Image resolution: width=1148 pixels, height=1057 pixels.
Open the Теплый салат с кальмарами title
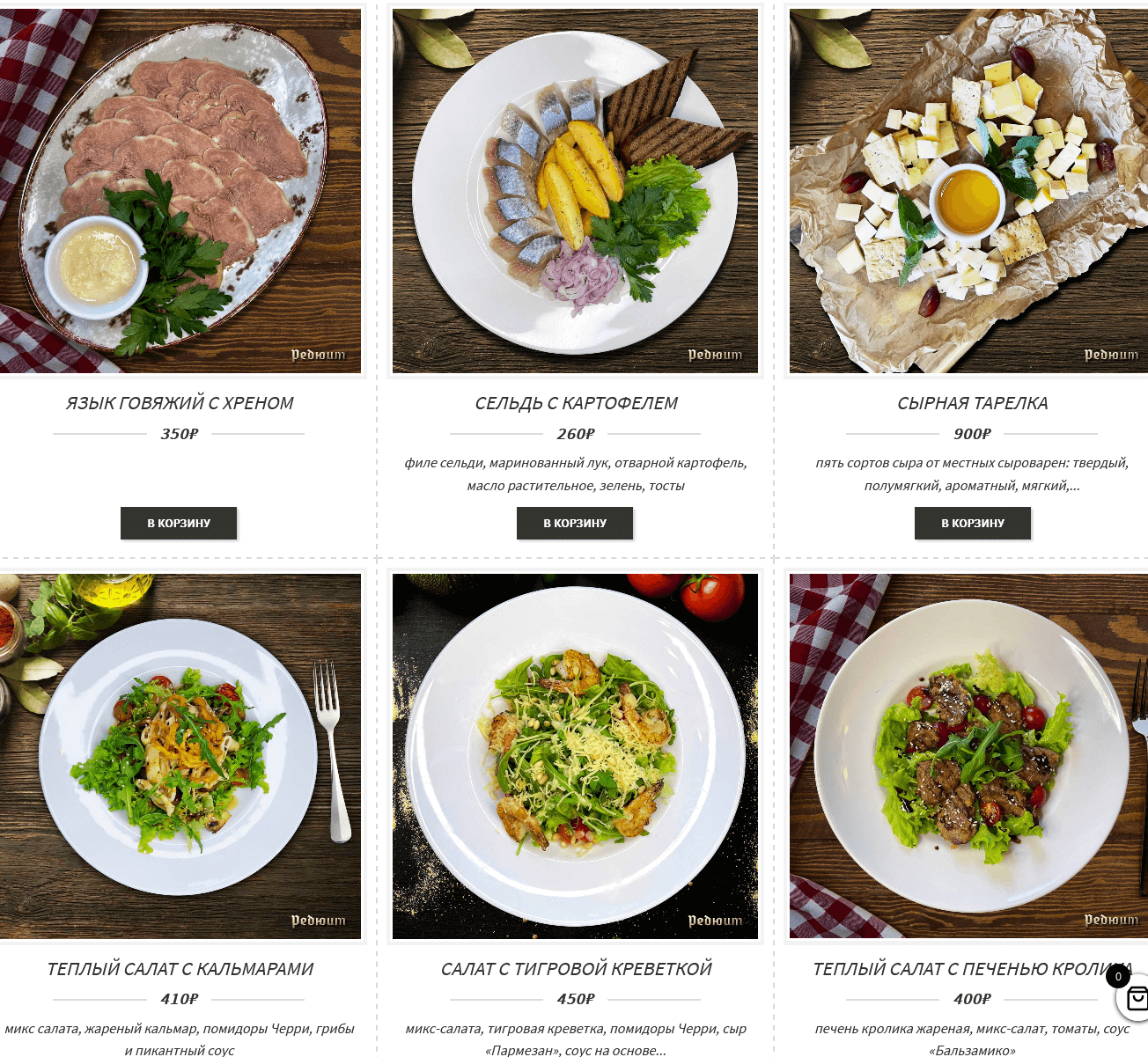point(180,969)
